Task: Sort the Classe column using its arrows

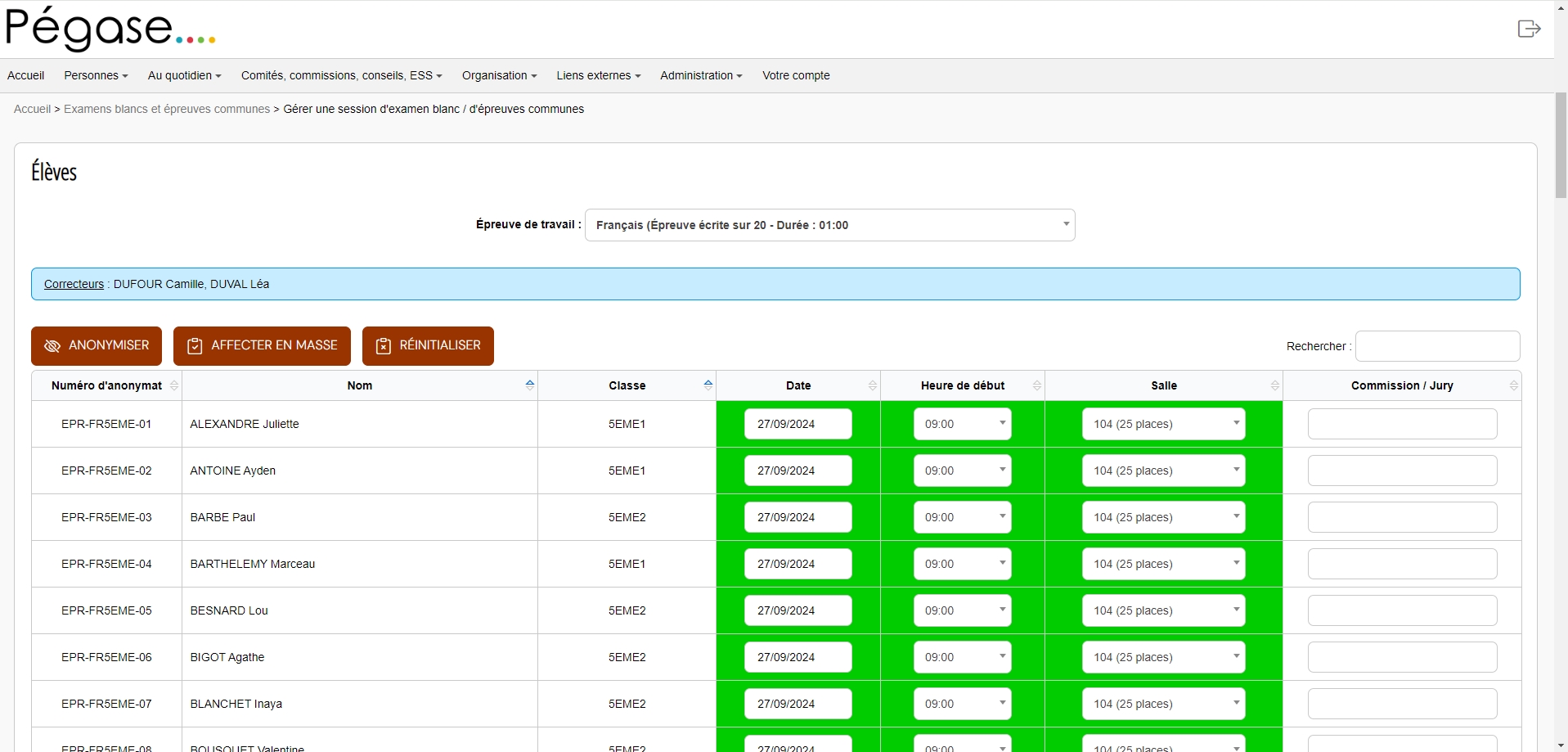Action: tap(708, 385)
